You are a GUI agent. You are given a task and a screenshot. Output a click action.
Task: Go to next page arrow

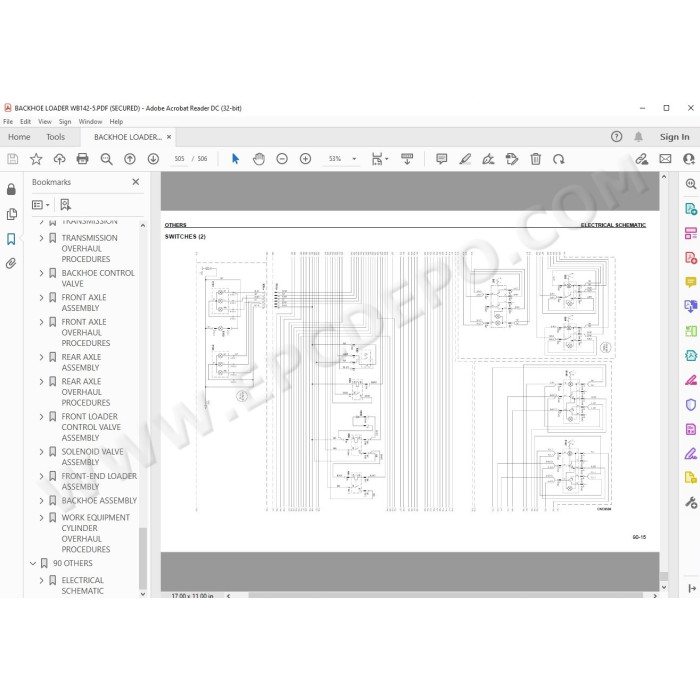pos(153,159)
